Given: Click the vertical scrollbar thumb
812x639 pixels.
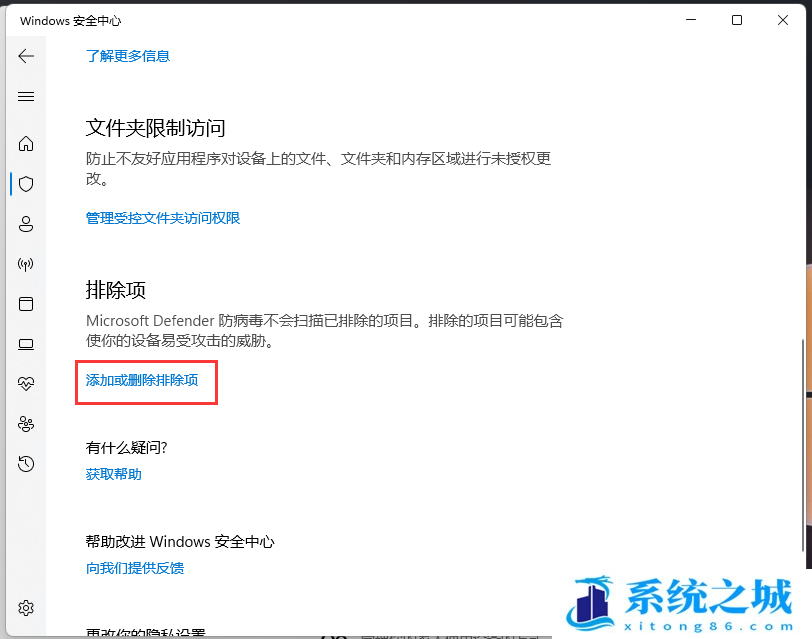Looking at the screenshot, I should tap(803, 446).
